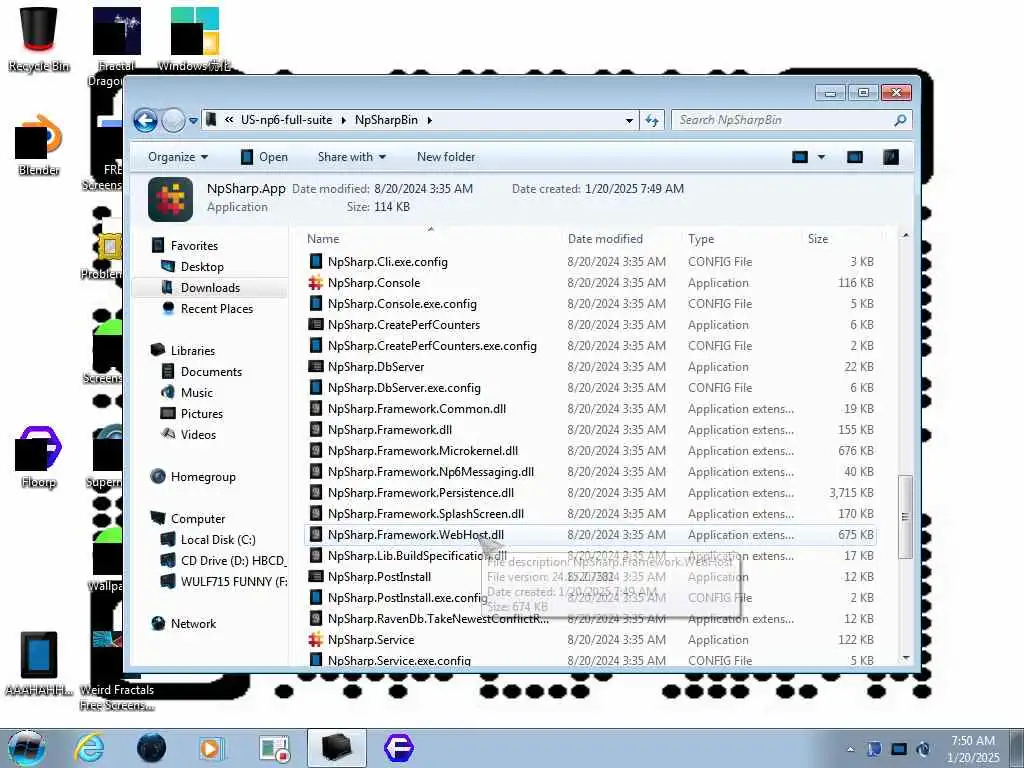Click US-np6-full-suite in the address path

[287, 120]
